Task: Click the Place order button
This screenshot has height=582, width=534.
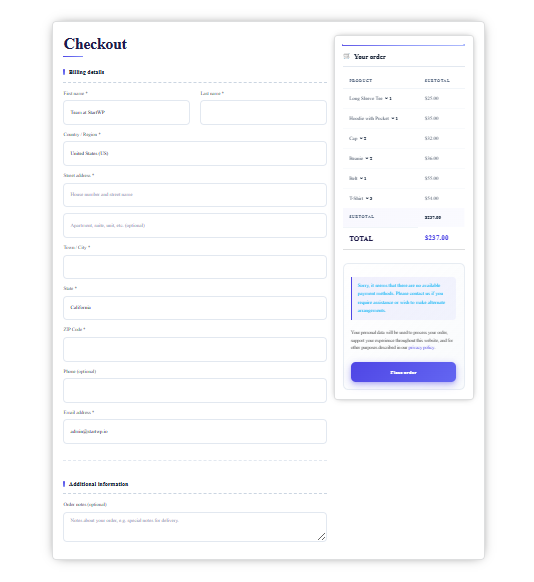Action: 403,372
